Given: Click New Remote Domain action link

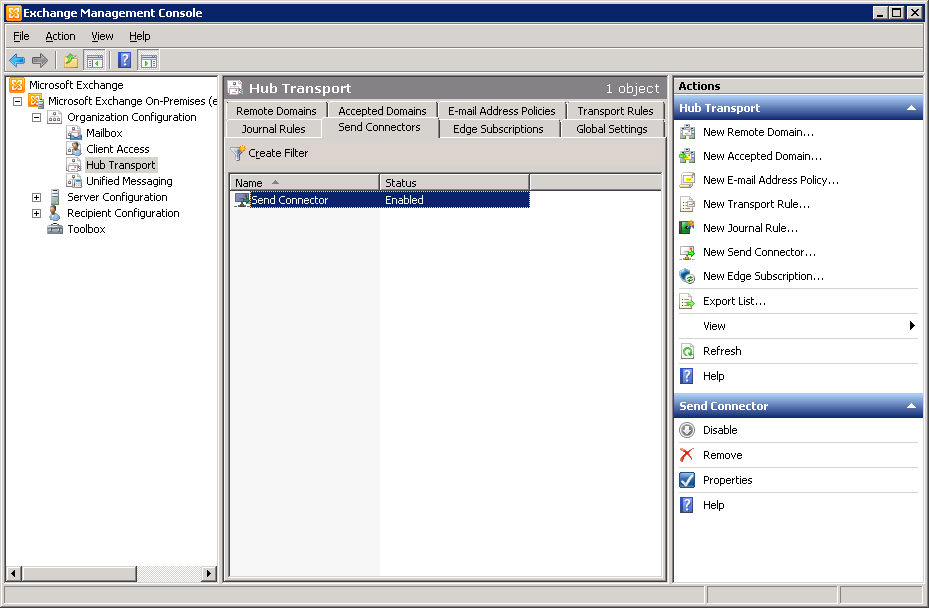Looking at the screenshot, I should click(758, 132).
